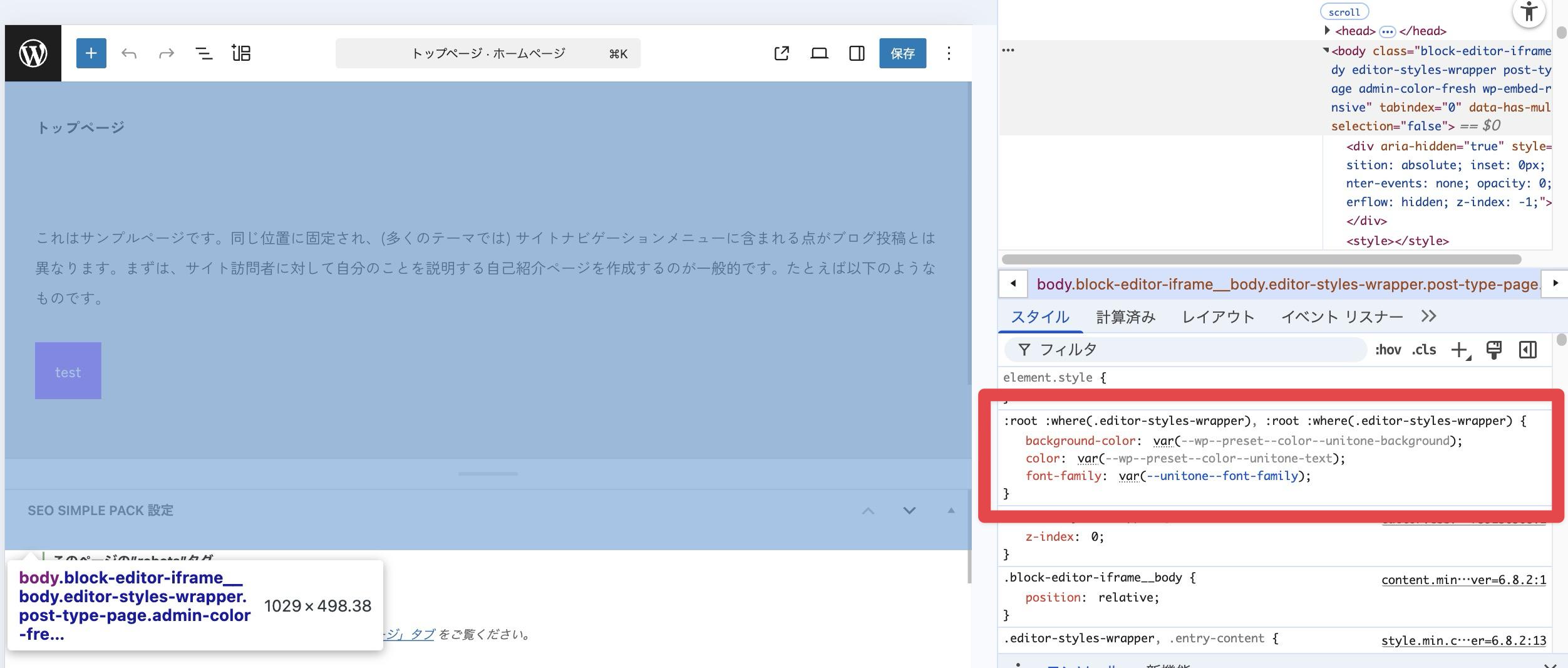Image resolution: width=1568 pixels, height=668 pixels.
Task: Toggle the .cls class editor
Action: (x=1424, y=350)
